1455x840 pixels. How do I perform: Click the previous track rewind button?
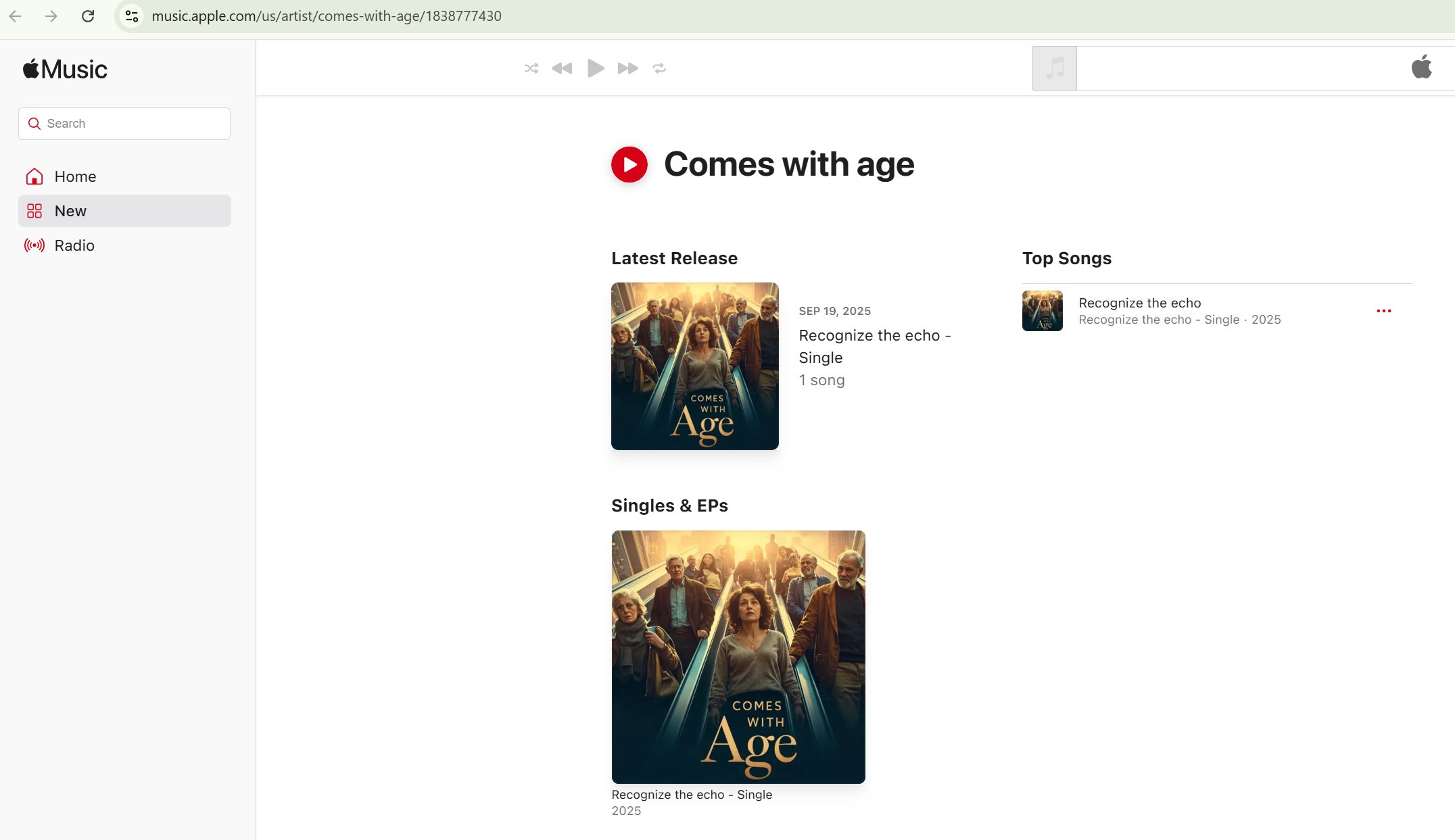pyautogui.click(x=562, y=68)
